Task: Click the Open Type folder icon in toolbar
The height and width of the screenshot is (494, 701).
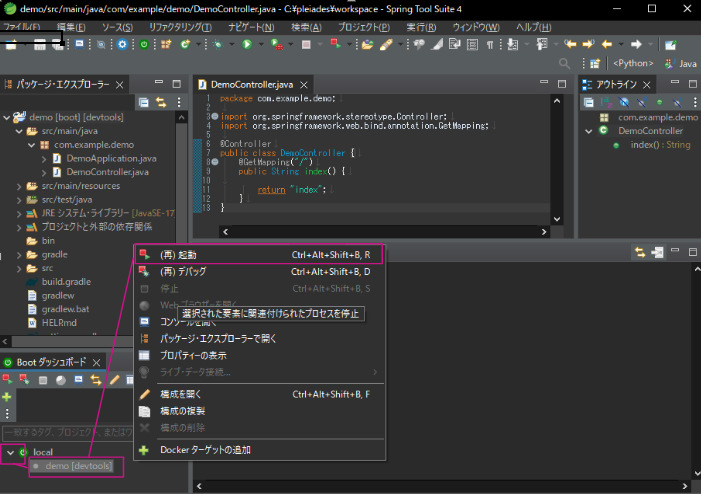Action: coord(367,44)
